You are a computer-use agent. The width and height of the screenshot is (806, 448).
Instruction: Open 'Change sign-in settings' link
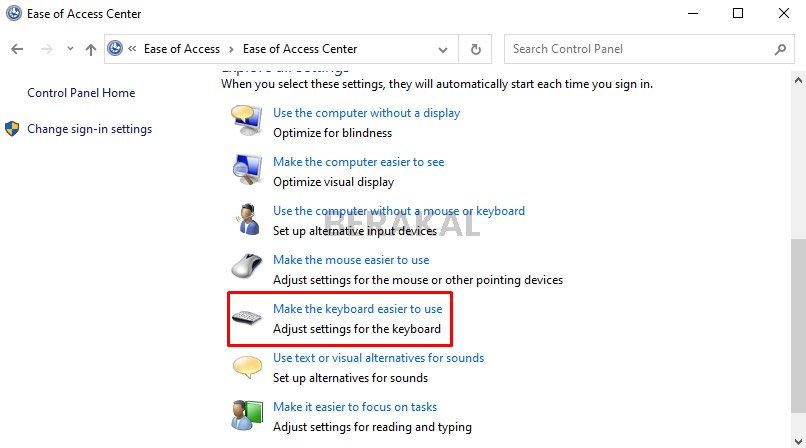pyautogui.click(x=89, y=129)
